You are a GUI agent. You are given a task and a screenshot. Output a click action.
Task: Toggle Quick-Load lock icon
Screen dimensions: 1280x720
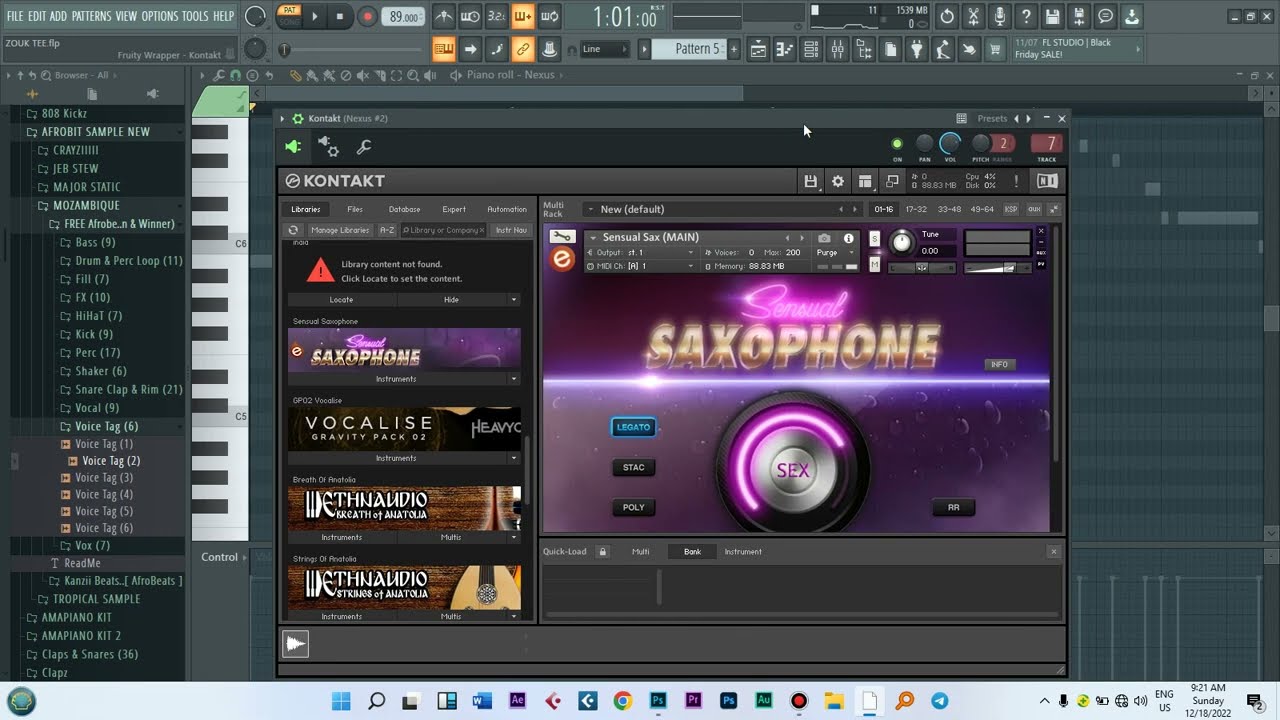click(x=602, y=551)
